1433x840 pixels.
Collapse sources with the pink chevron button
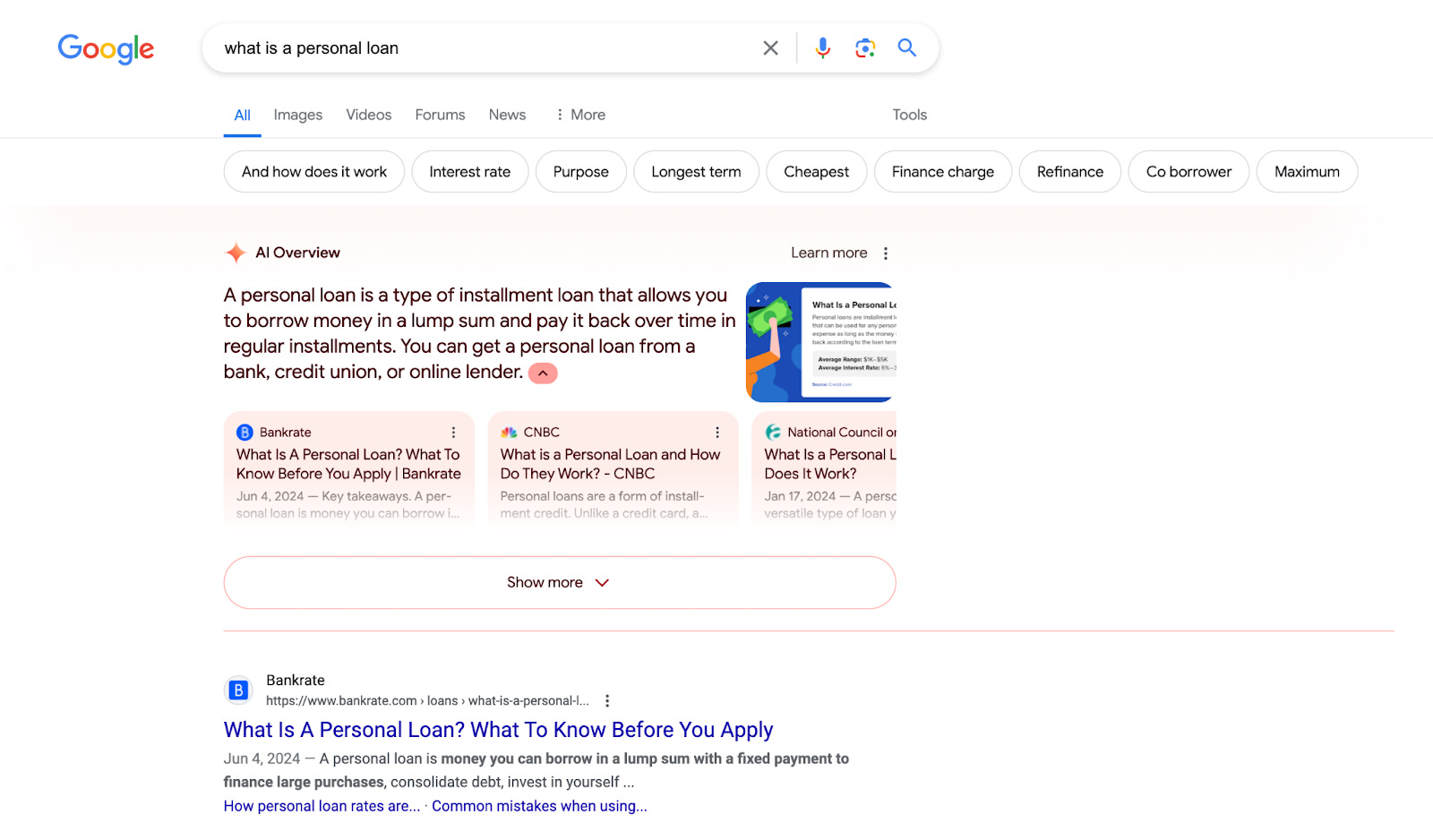543,373
